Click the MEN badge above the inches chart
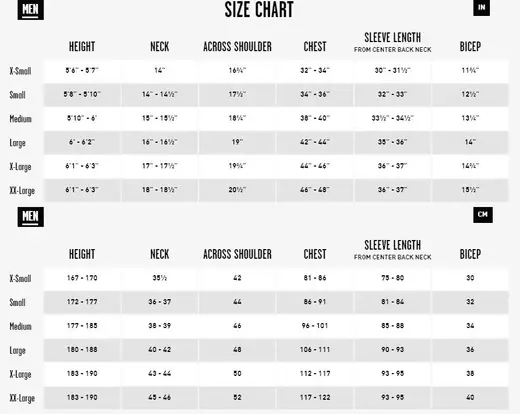This screenshot has width=520, height=414. [x=31, y=10]
